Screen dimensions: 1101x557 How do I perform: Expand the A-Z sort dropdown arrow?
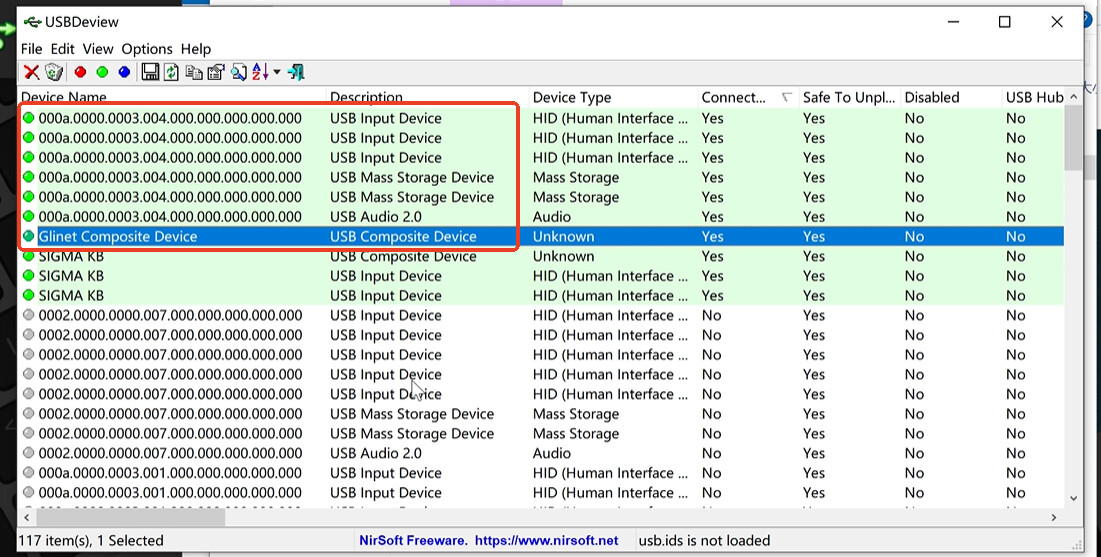pos(277,72)
